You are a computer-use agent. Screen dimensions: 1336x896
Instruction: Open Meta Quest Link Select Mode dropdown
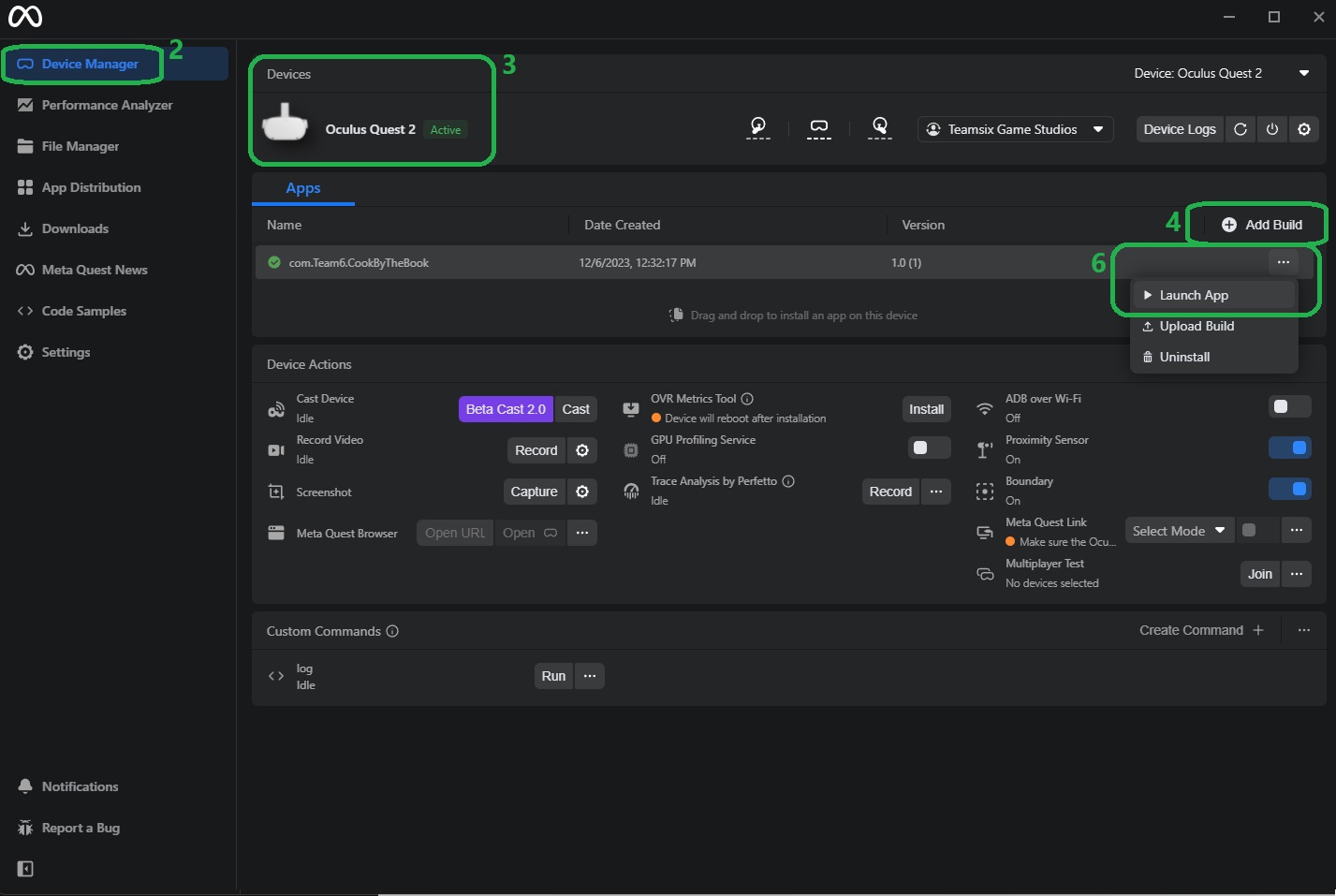point(1179,531)
